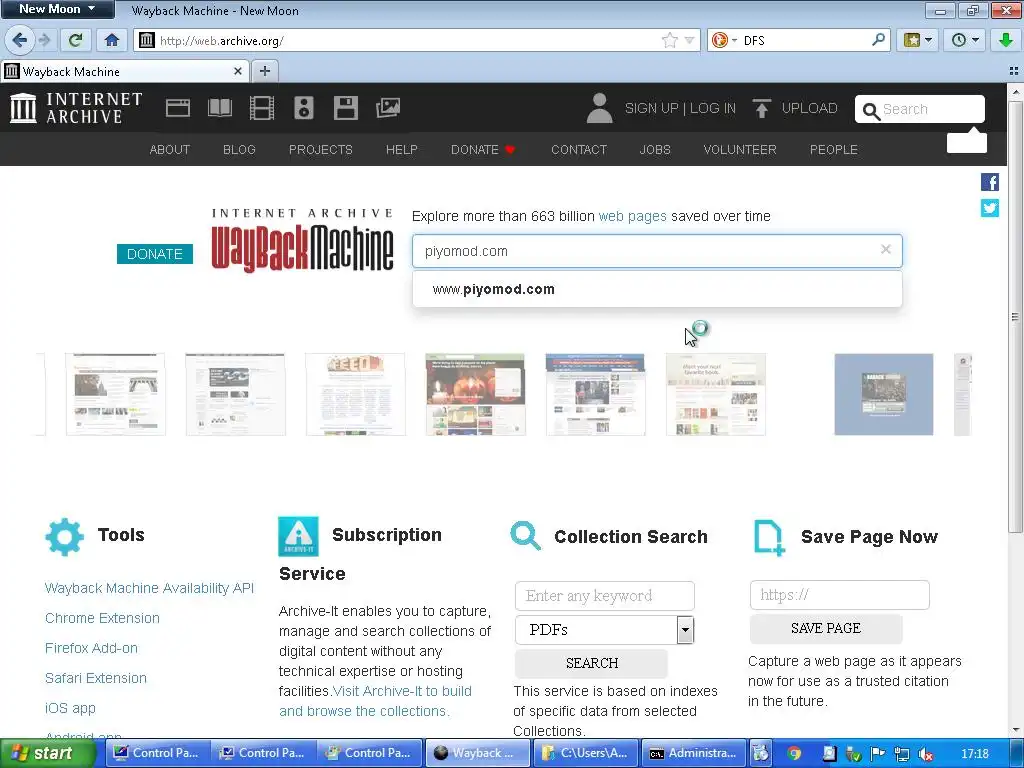The image size is (1024, 768).
Task: Click the teal DONATE button
Action: (155, 254)
